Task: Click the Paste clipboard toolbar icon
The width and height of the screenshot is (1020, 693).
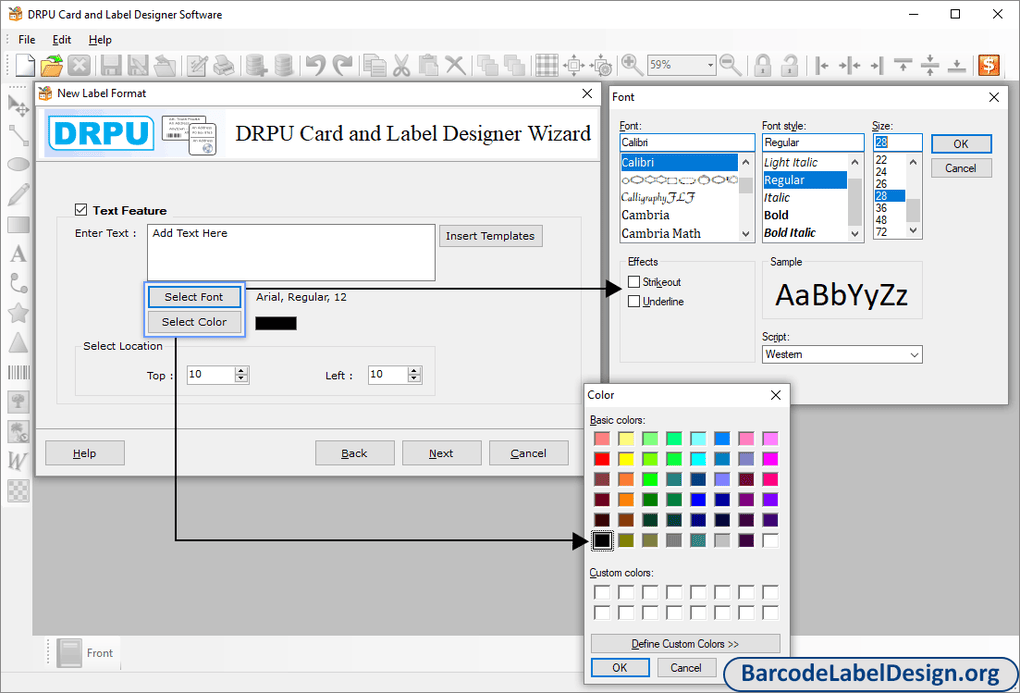Action: 428,65
